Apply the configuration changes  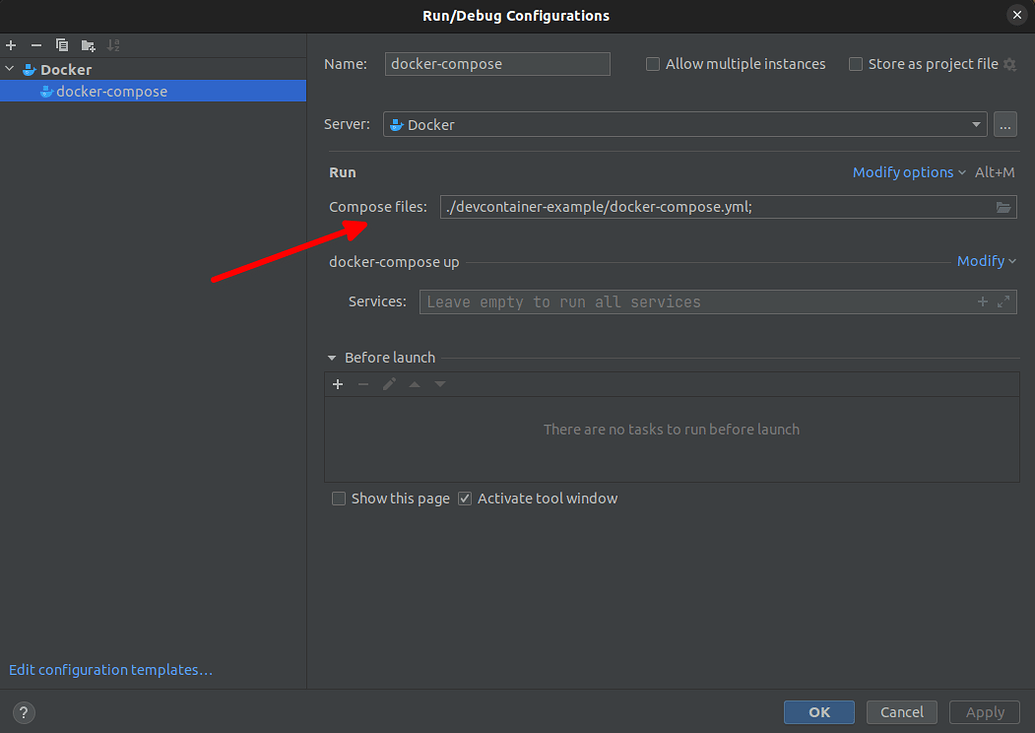point(984,712)
